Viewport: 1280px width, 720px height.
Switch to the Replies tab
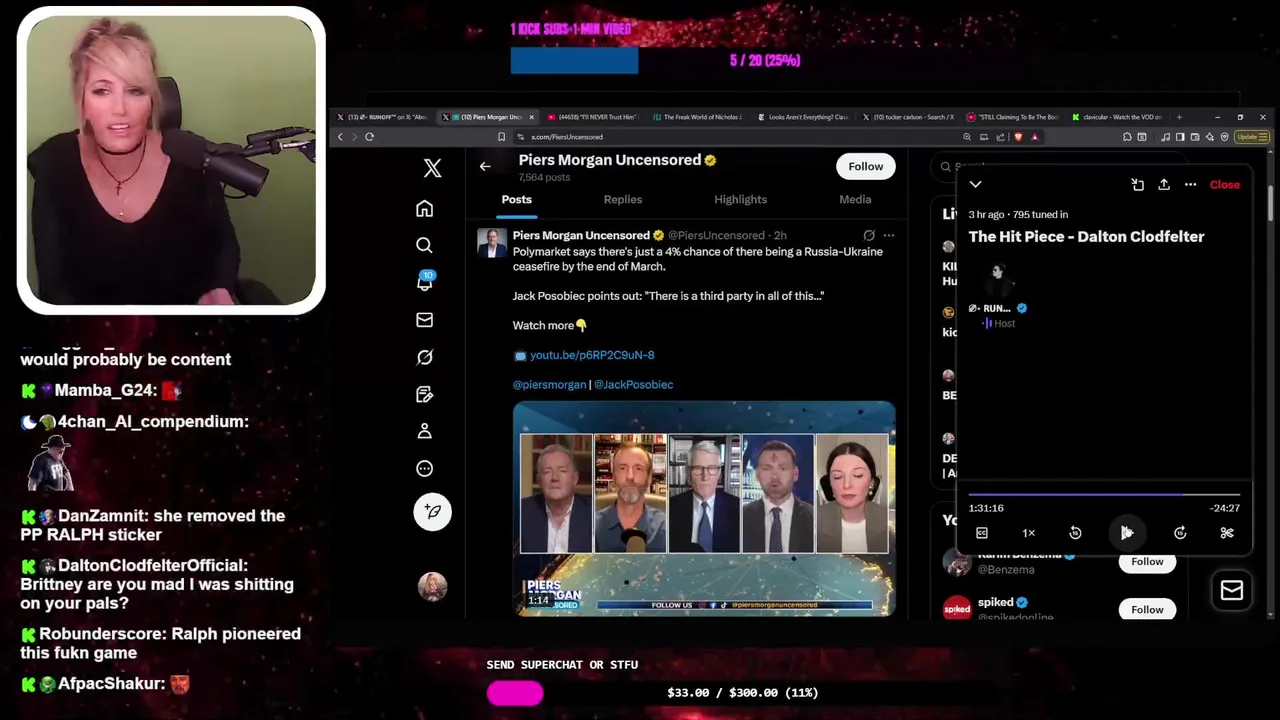[622, 199]
